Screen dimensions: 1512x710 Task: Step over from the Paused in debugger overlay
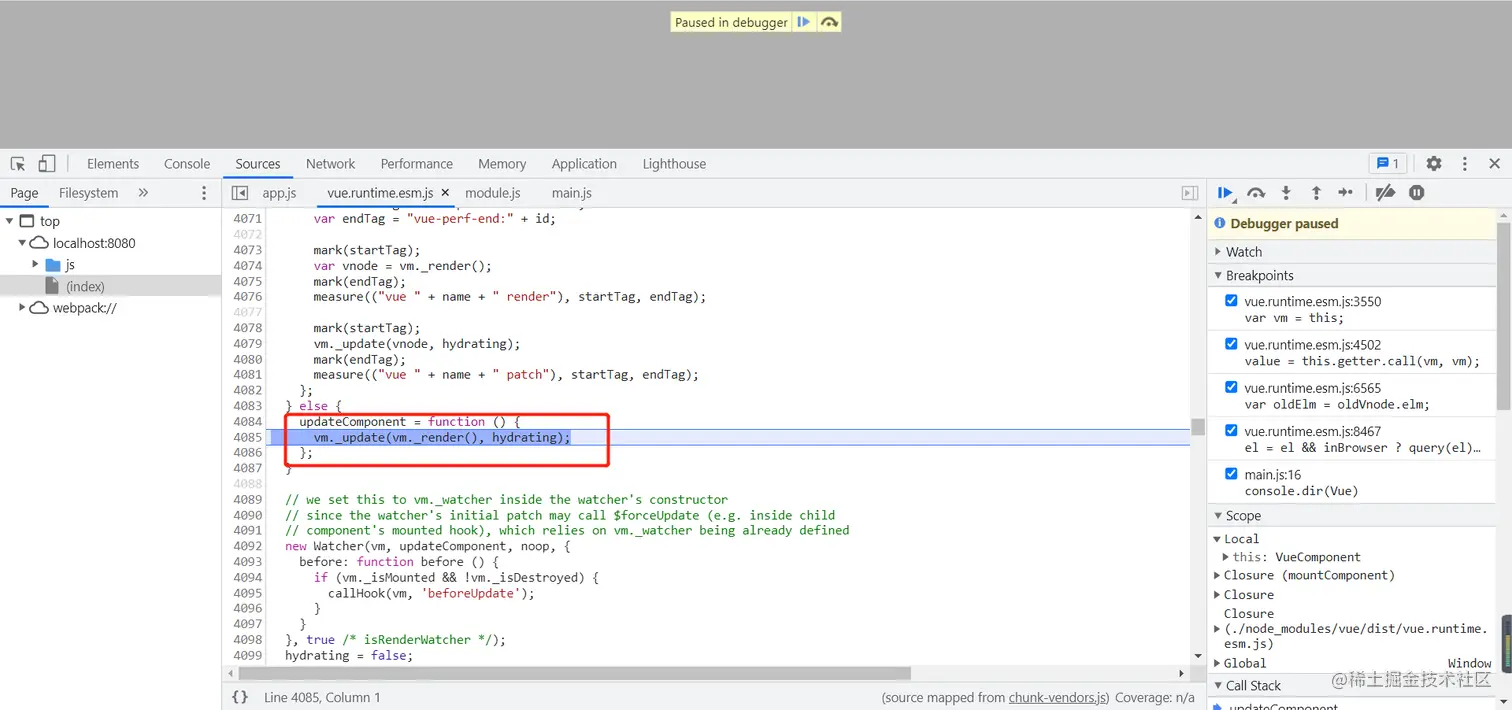coord(829,22)
